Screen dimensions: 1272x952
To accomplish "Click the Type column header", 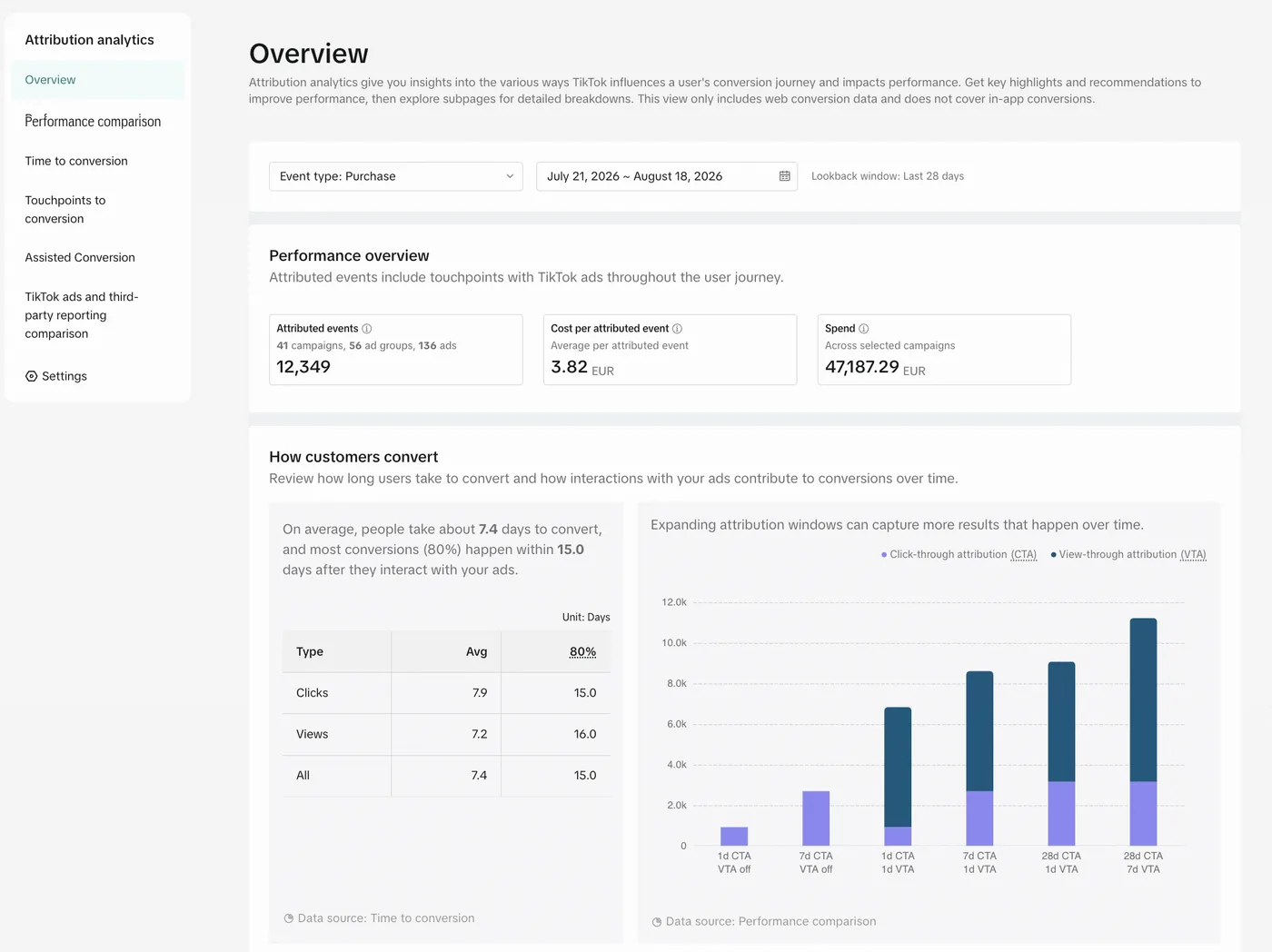I will (x=310, y=651).
